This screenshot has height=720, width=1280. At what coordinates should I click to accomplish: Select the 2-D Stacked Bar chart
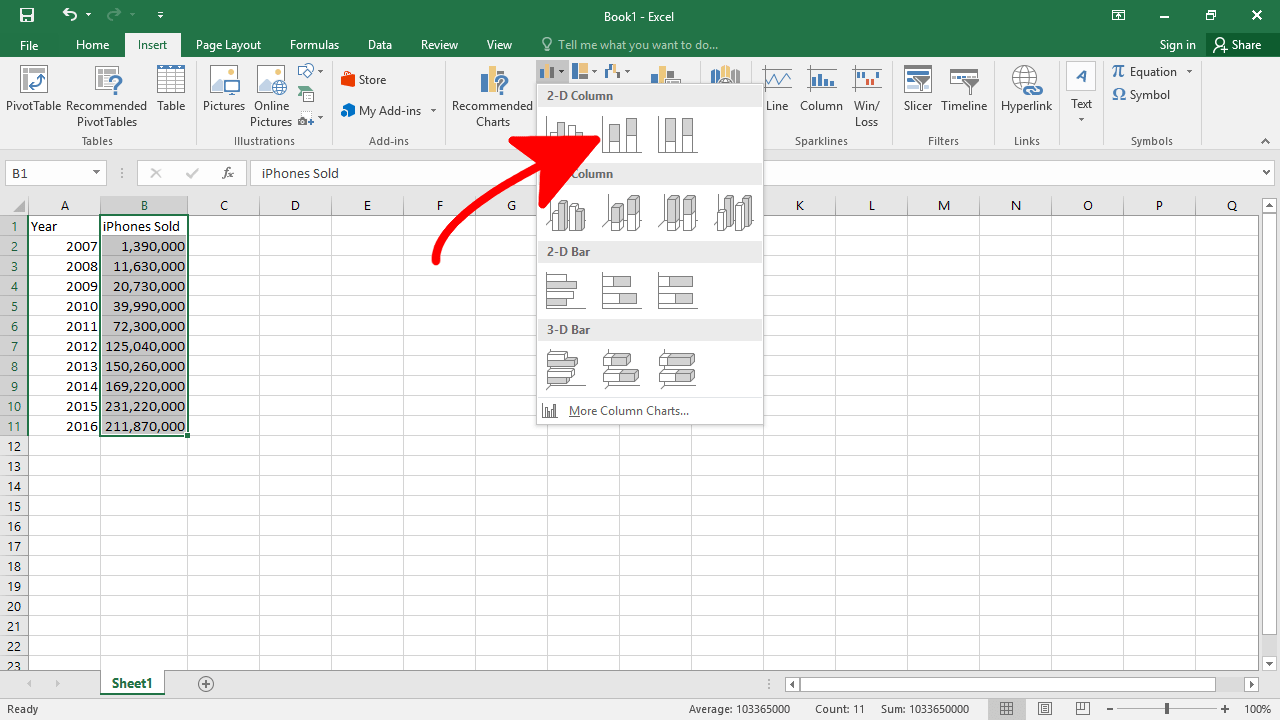click(x=622, y=291)
